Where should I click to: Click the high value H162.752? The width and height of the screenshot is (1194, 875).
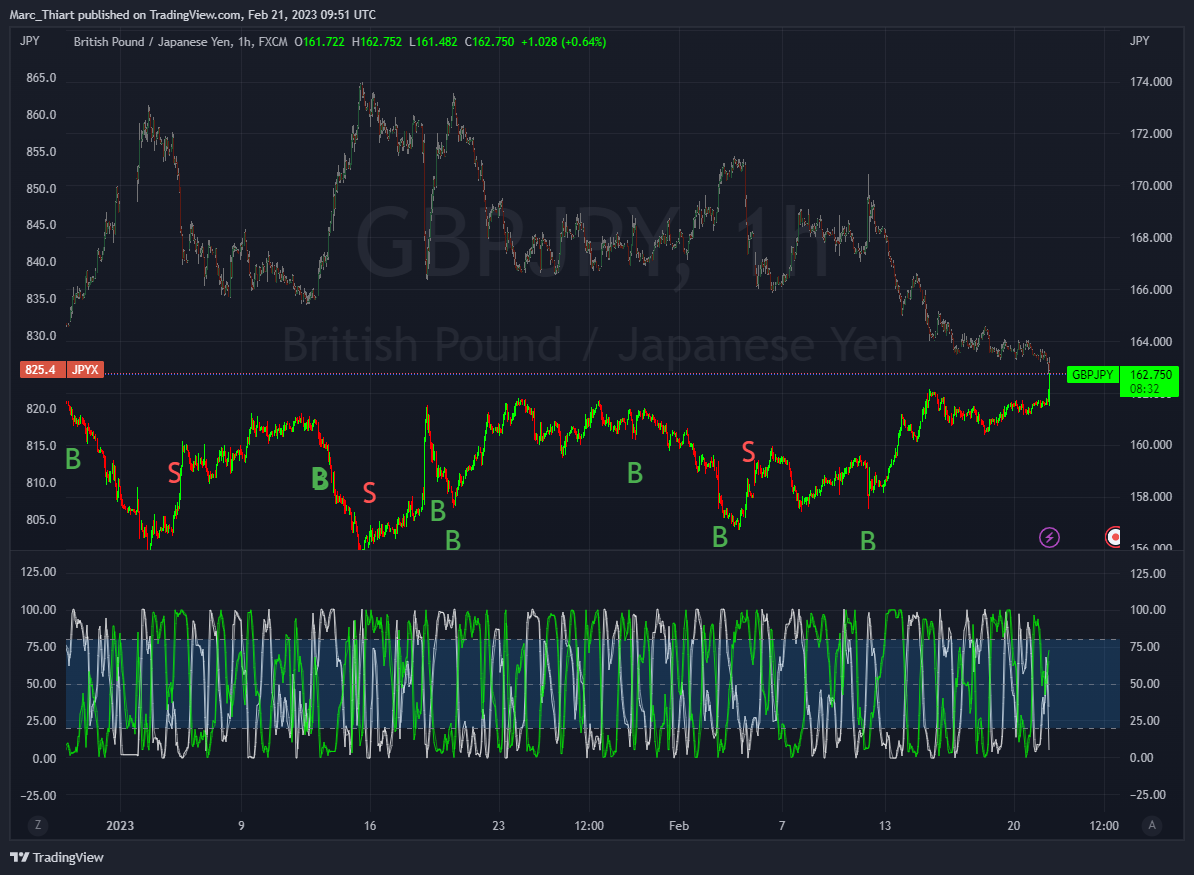[377, 42]
